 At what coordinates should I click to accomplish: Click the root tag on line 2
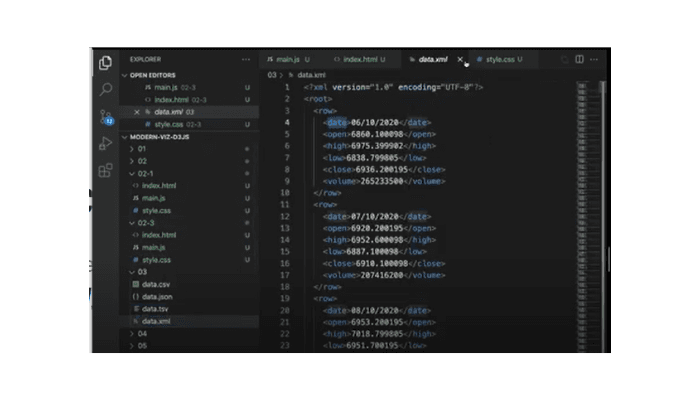point(318,99)
